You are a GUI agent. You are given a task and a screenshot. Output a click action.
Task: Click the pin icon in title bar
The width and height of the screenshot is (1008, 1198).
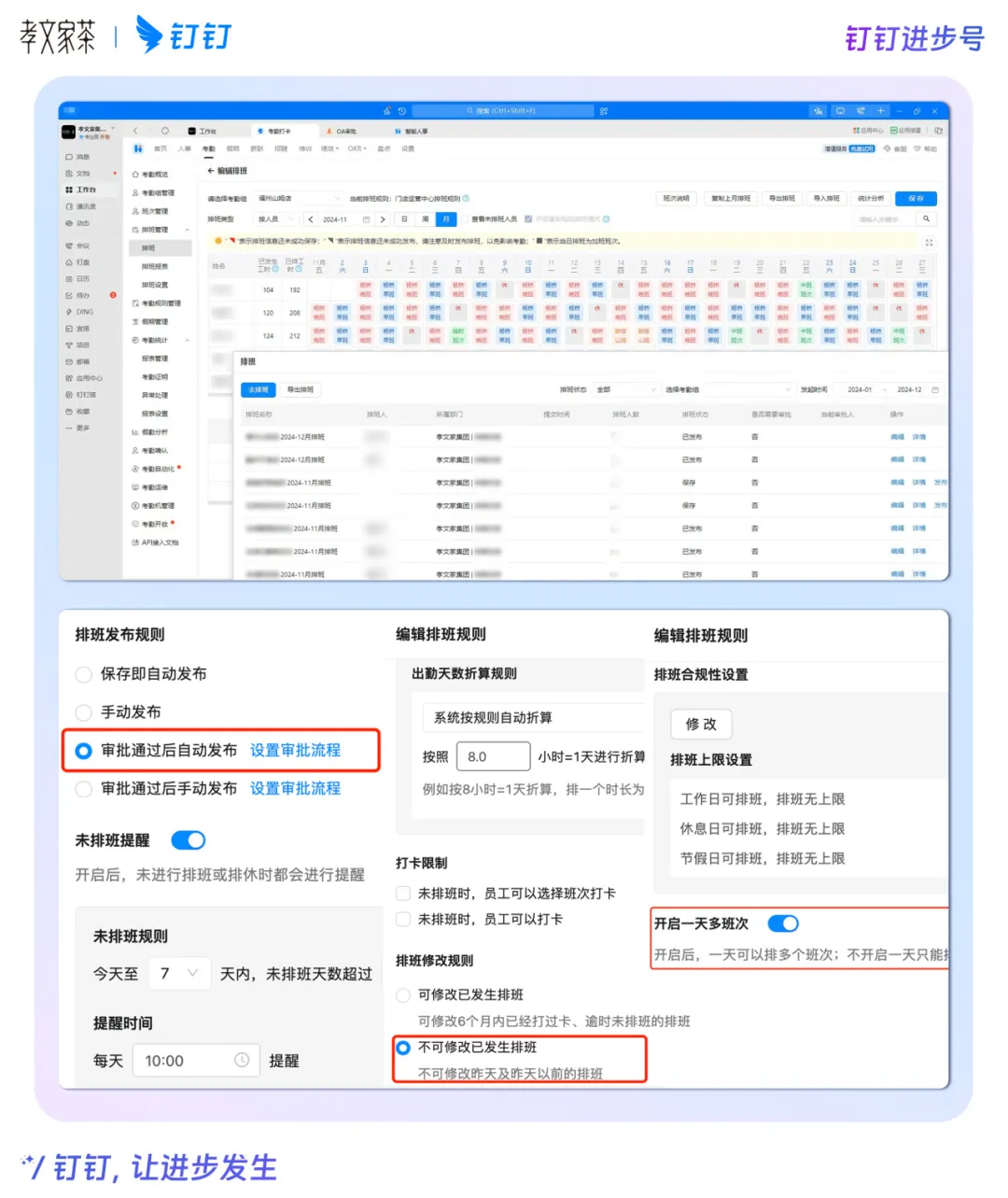pyautogui.click(x=387, y=110)
